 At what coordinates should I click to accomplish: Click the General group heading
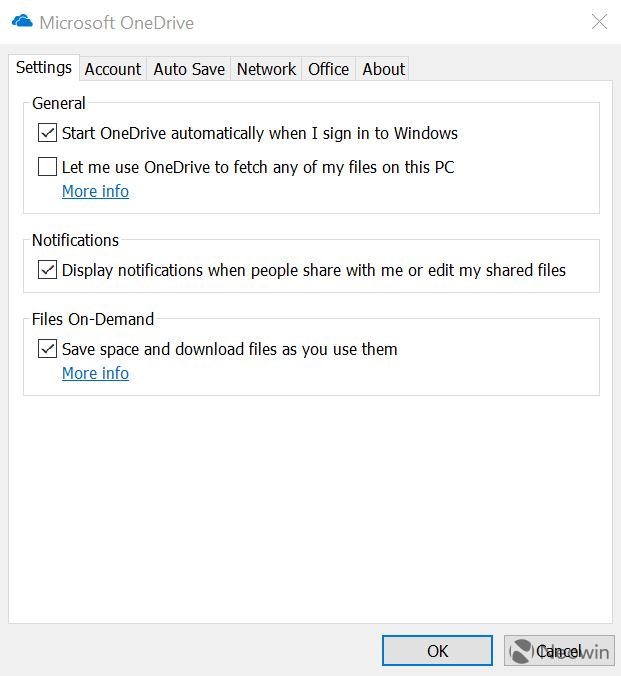(x=59, y=103)
